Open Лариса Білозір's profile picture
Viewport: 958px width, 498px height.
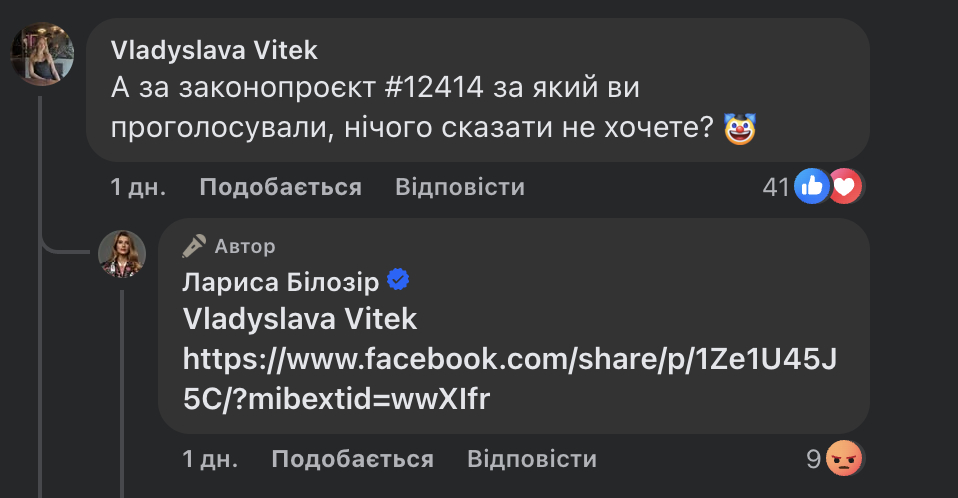tap(122, 254)
